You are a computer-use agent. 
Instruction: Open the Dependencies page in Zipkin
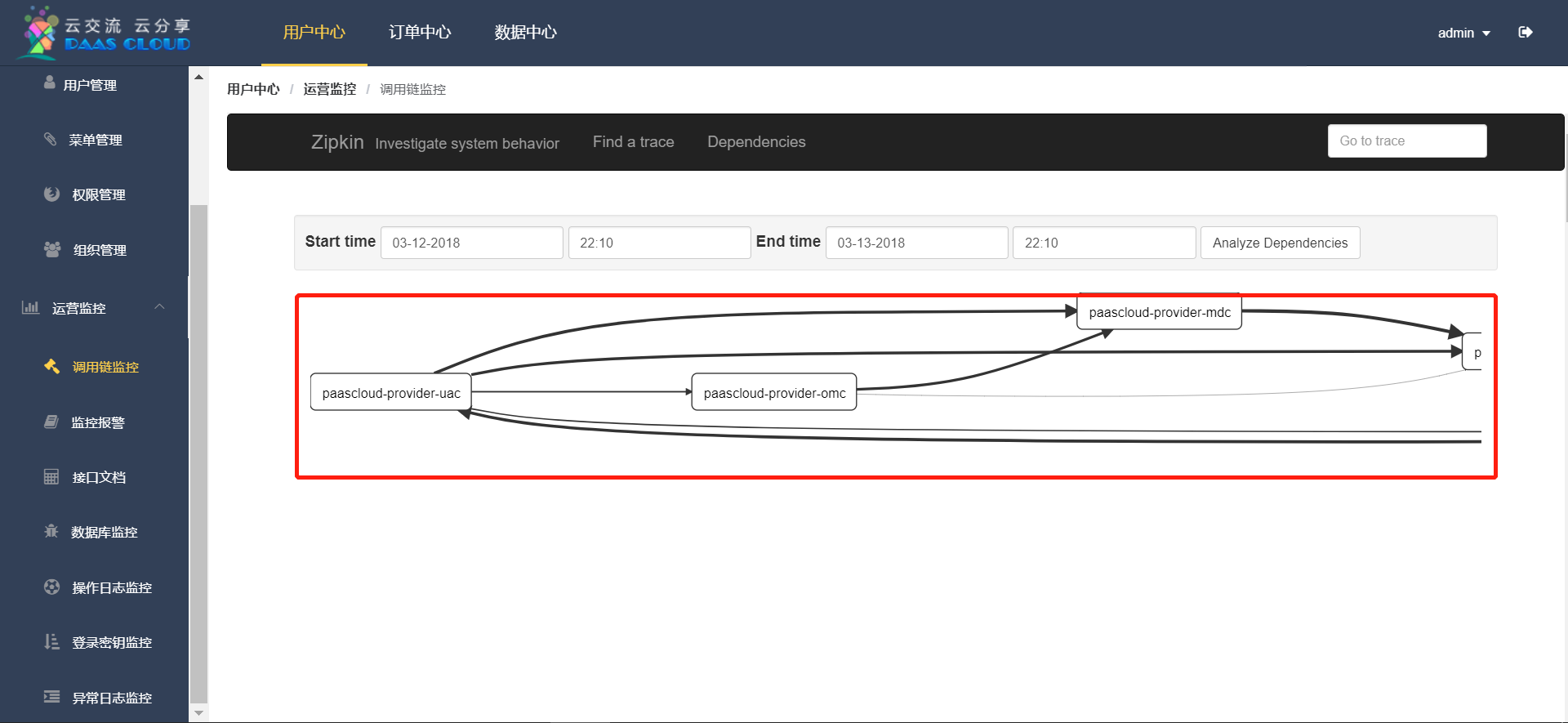pyautogui.click(x=756, y=142)
